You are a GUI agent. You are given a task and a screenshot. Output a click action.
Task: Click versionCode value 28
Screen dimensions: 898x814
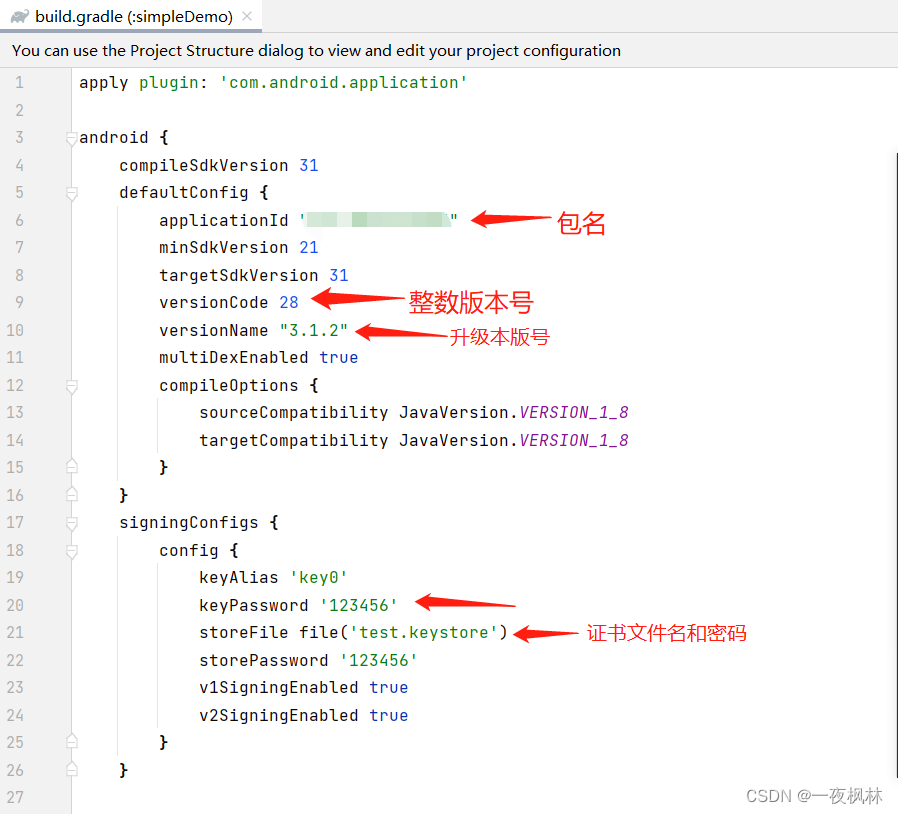pos(289,302)
